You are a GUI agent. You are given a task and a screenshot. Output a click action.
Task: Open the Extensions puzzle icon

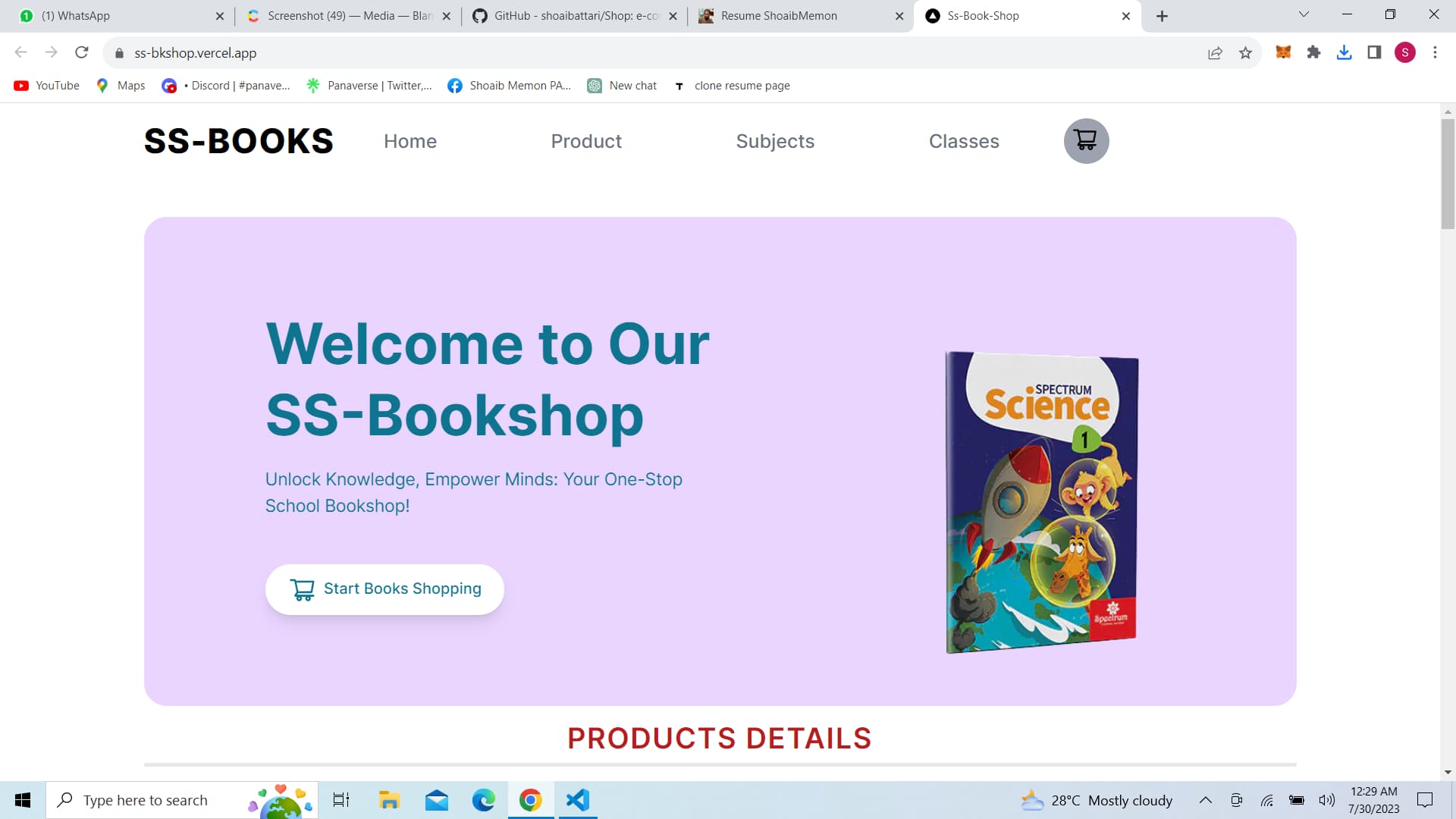1313,52
